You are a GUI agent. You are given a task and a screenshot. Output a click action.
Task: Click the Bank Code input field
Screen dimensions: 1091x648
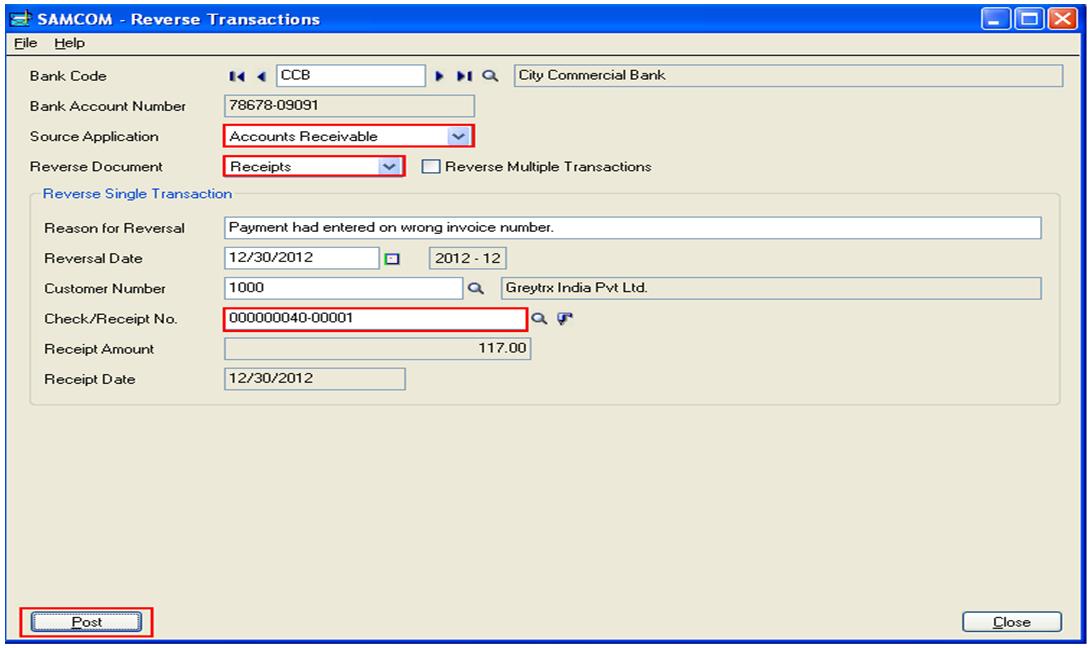coord(351,75)
